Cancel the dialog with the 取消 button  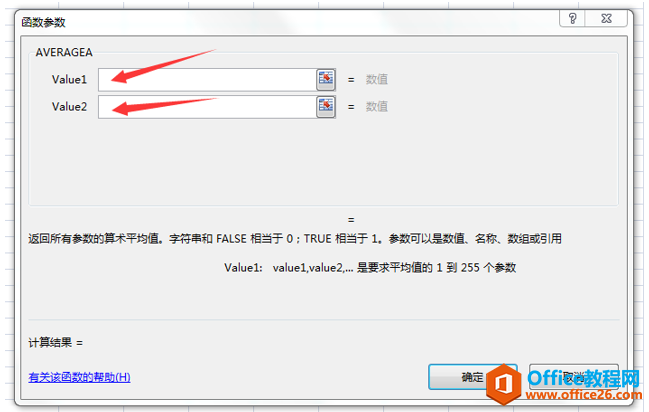click(x=574, y=377)
